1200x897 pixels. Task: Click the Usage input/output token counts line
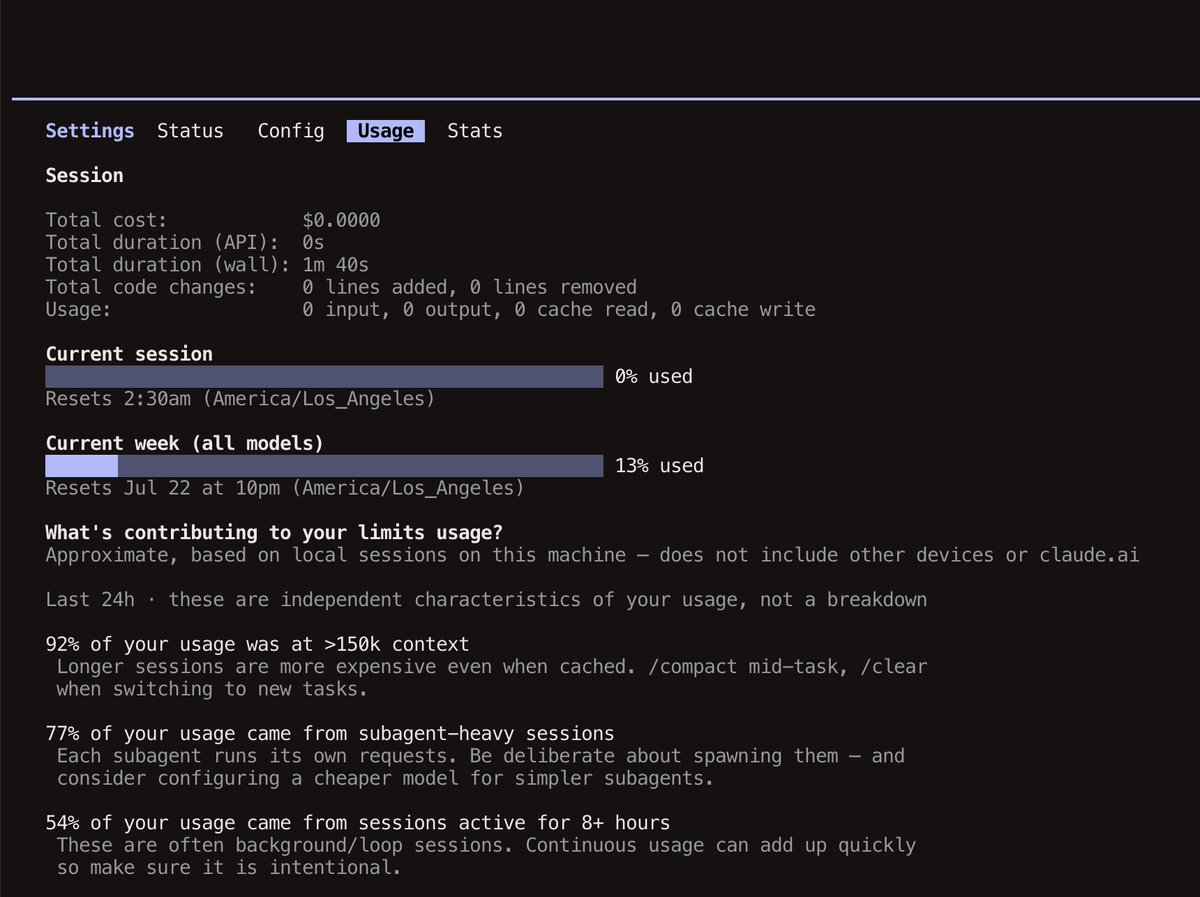point(431,310)
